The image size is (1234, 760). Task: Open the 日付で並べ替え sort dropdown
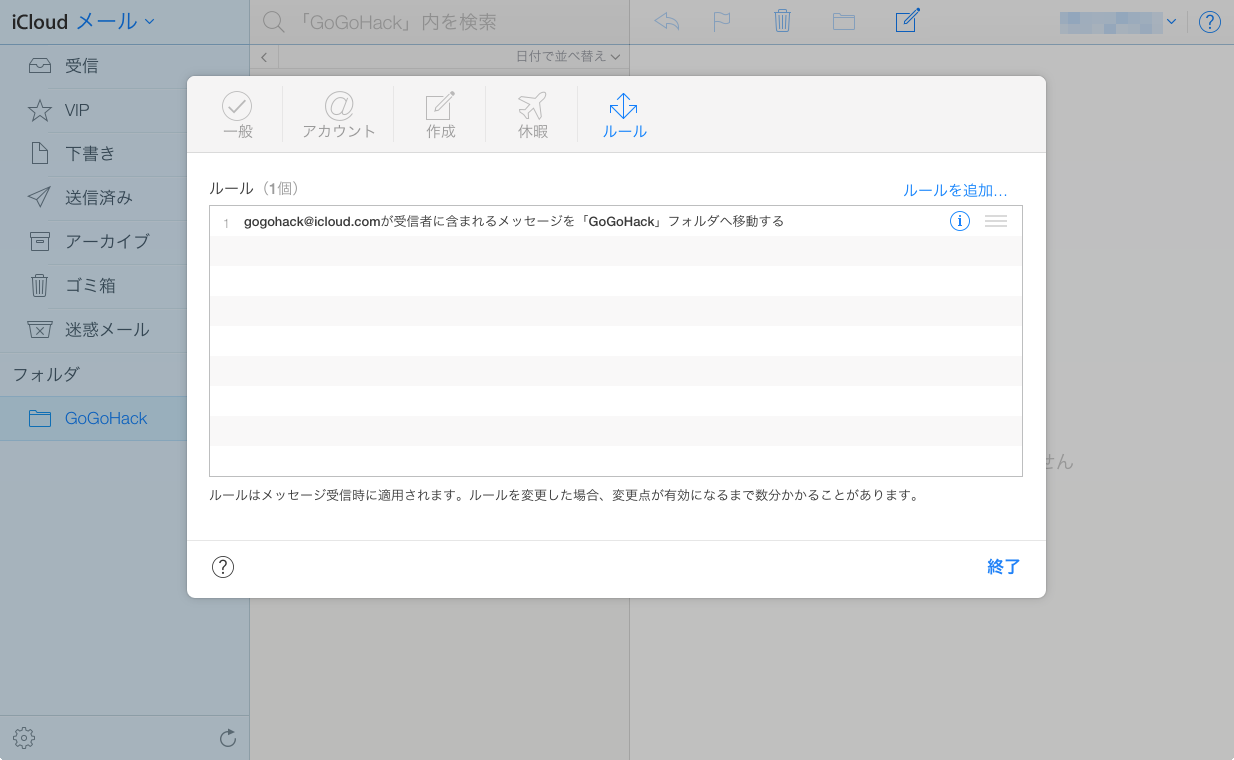[568, 57]
